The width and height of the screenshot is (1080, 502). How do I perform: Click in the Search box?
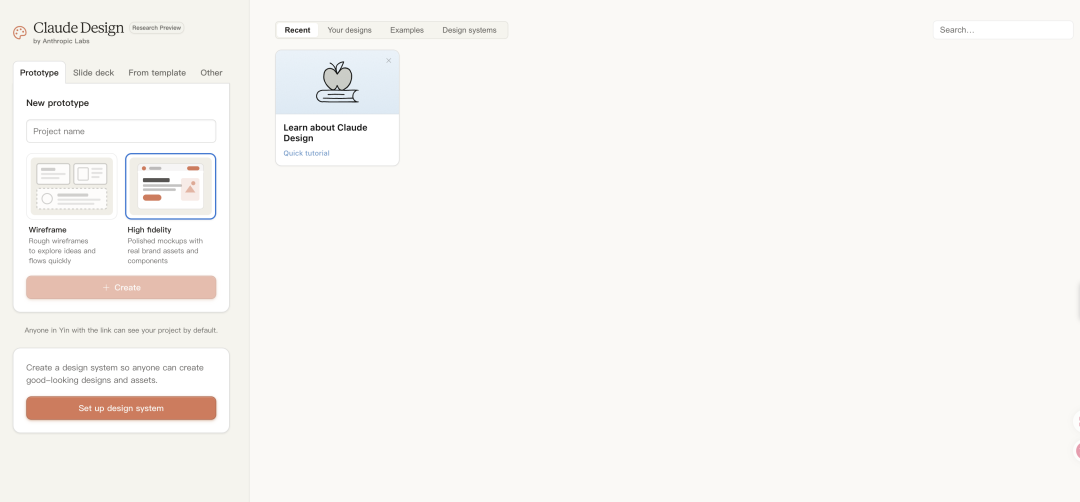tap(1003, 30)
